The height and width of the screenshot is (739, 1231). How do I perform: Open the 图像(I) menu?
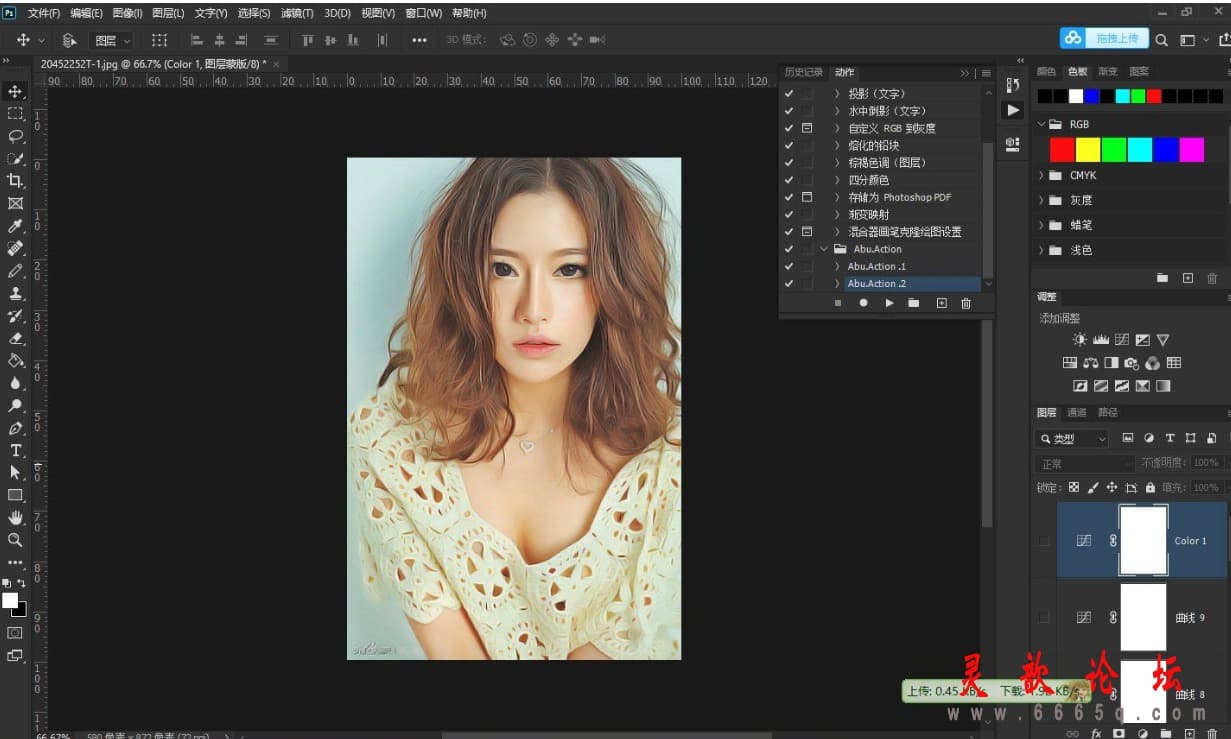pyautogui.click(x=127, y=13)
